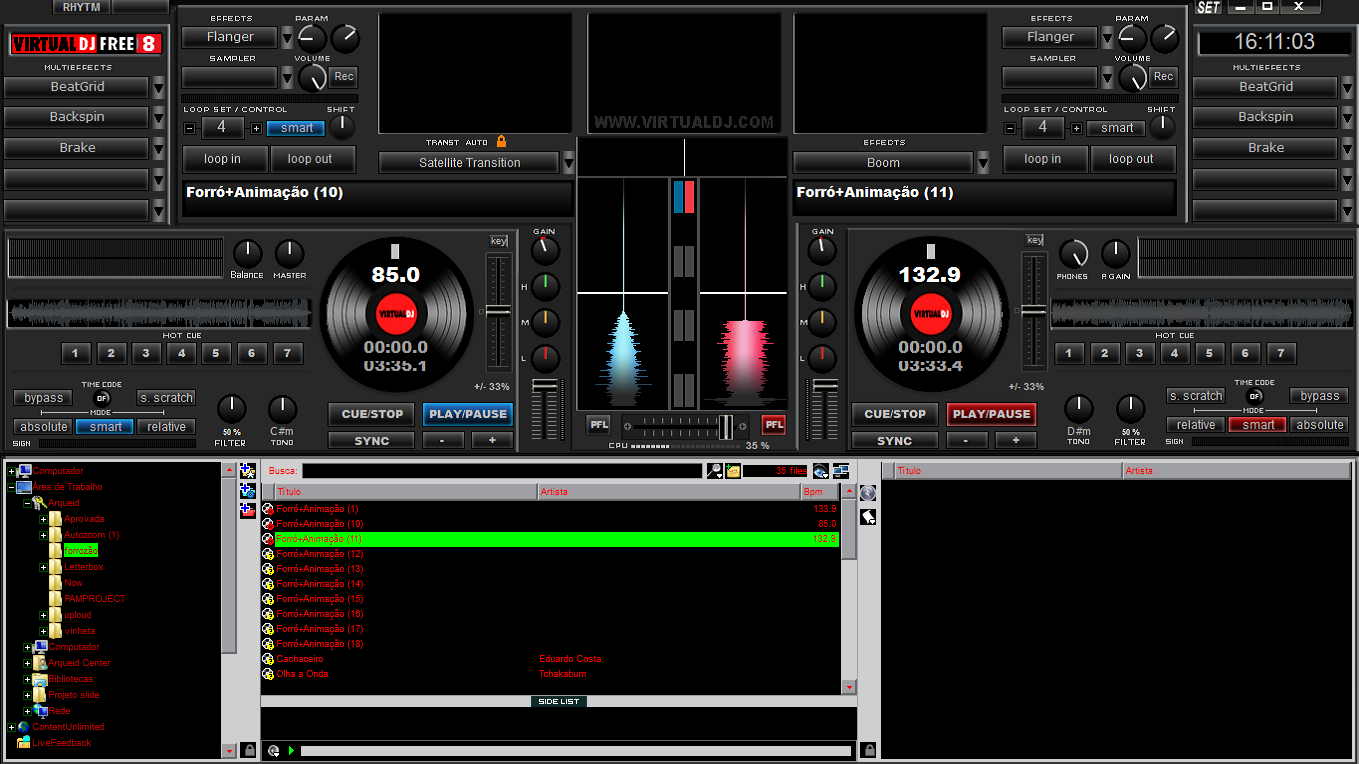Open search options via the magnifier icon
The height and width of the screenshot is (764, 1359).
pyautogui.click(x=715, y=471)
